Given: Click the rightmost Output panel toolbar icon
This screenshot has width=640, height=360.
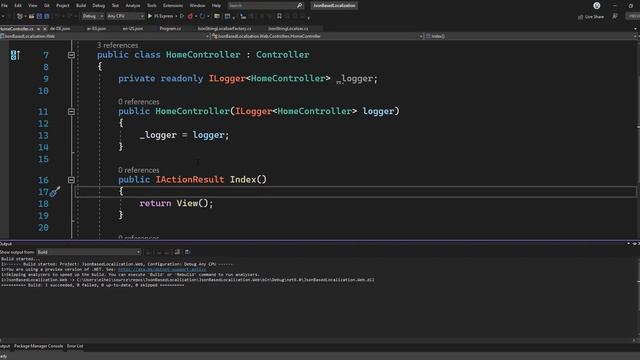Looking at the screenshot, I should [188, 252].
